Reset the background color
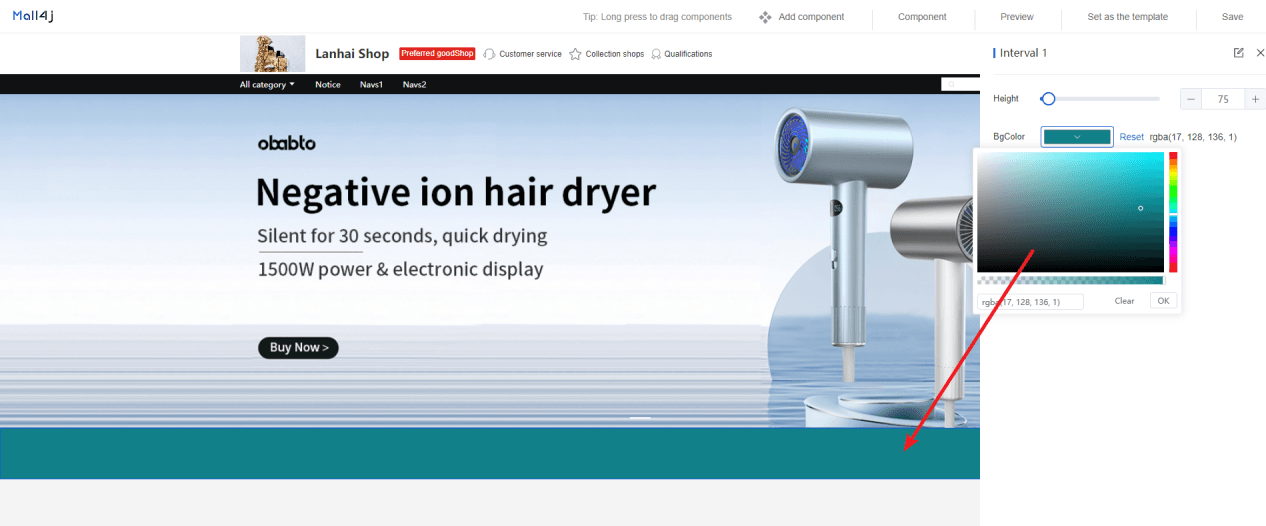 click(1131, 137)
